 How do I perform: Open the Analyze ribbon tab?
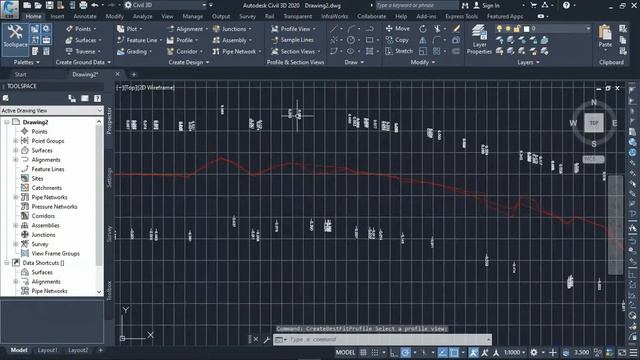(x=142, y=16)
